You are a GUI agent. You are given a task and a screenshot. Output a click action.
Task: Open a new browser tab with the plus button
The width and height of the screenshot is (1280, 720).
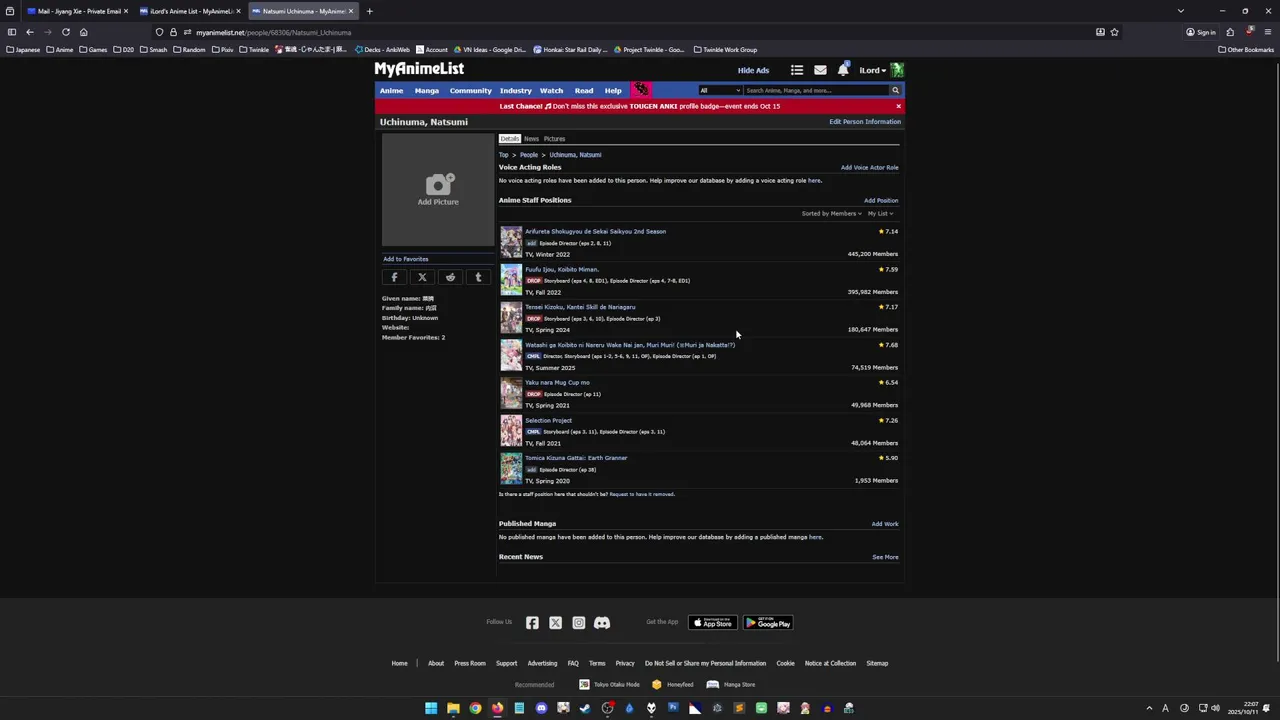tap(369, 11)
